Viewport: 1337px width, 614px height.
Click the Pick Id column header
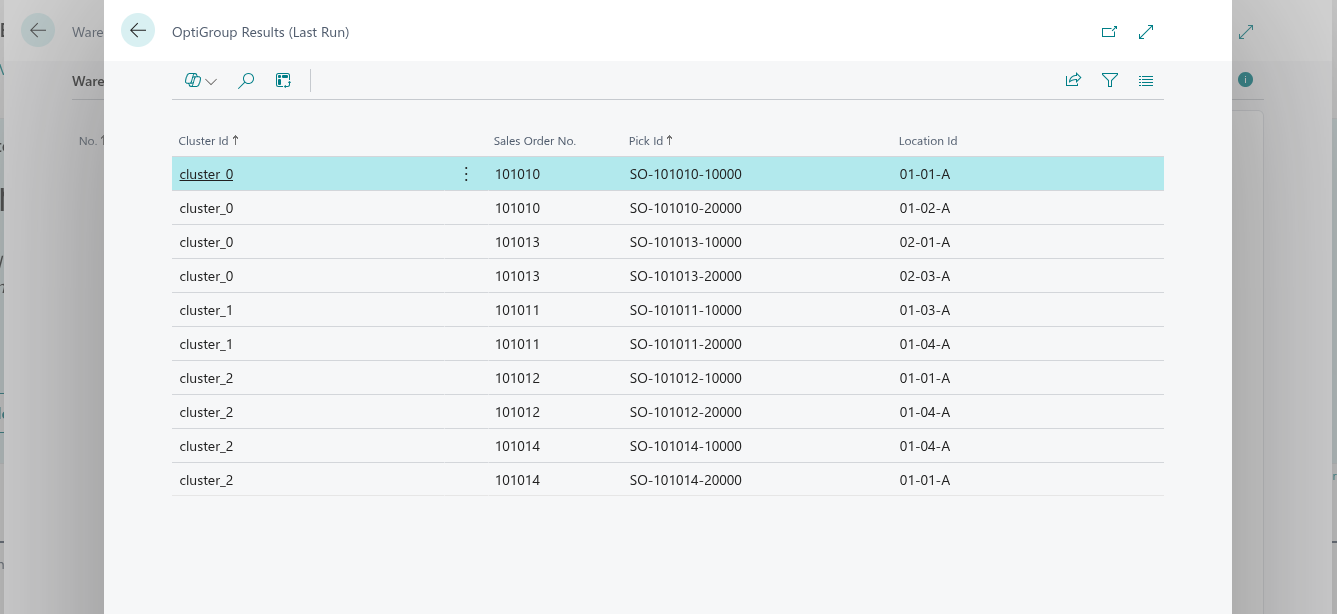tap(650, 141)
